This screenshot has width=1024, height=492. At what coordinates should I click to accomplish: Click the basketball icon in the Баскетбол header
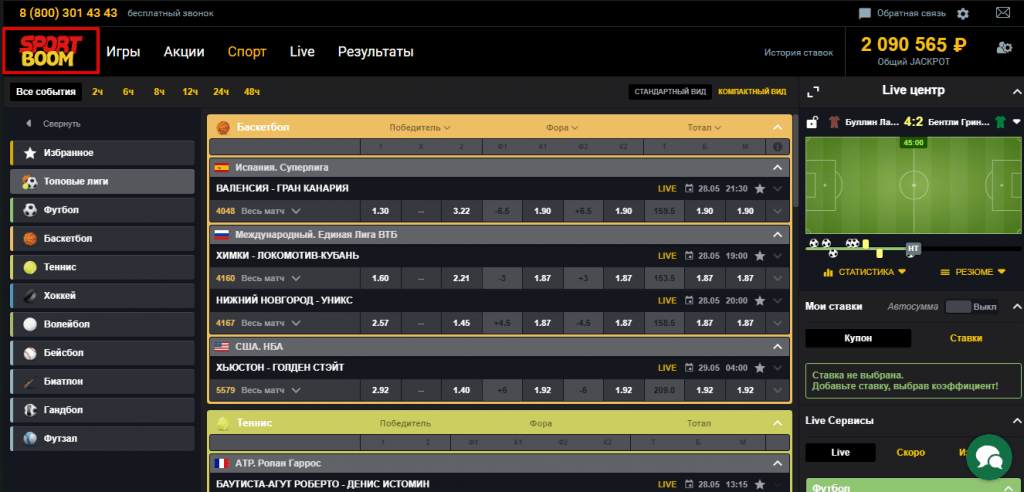(223, 127)
